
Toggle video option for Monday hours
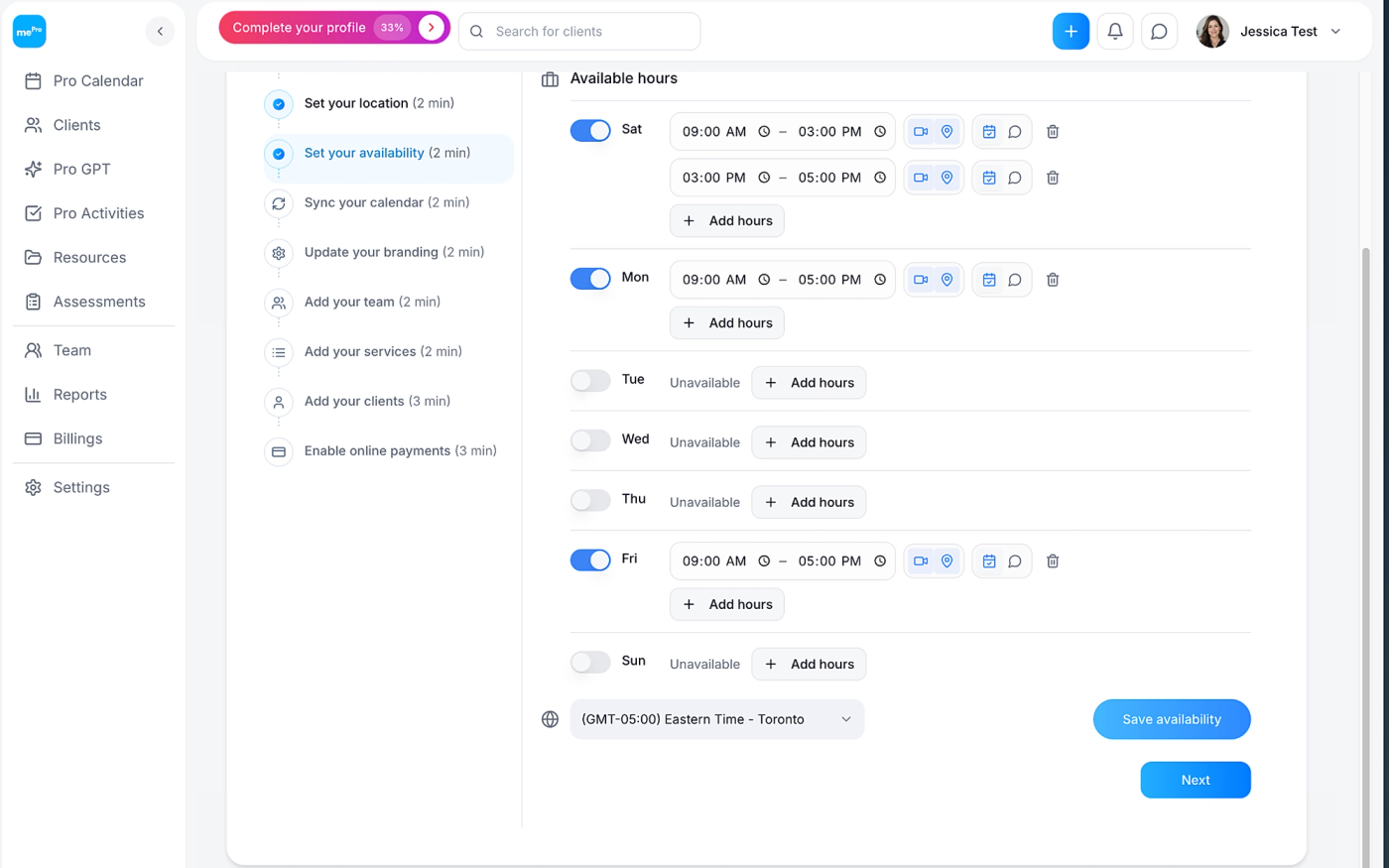coord(921,280)
